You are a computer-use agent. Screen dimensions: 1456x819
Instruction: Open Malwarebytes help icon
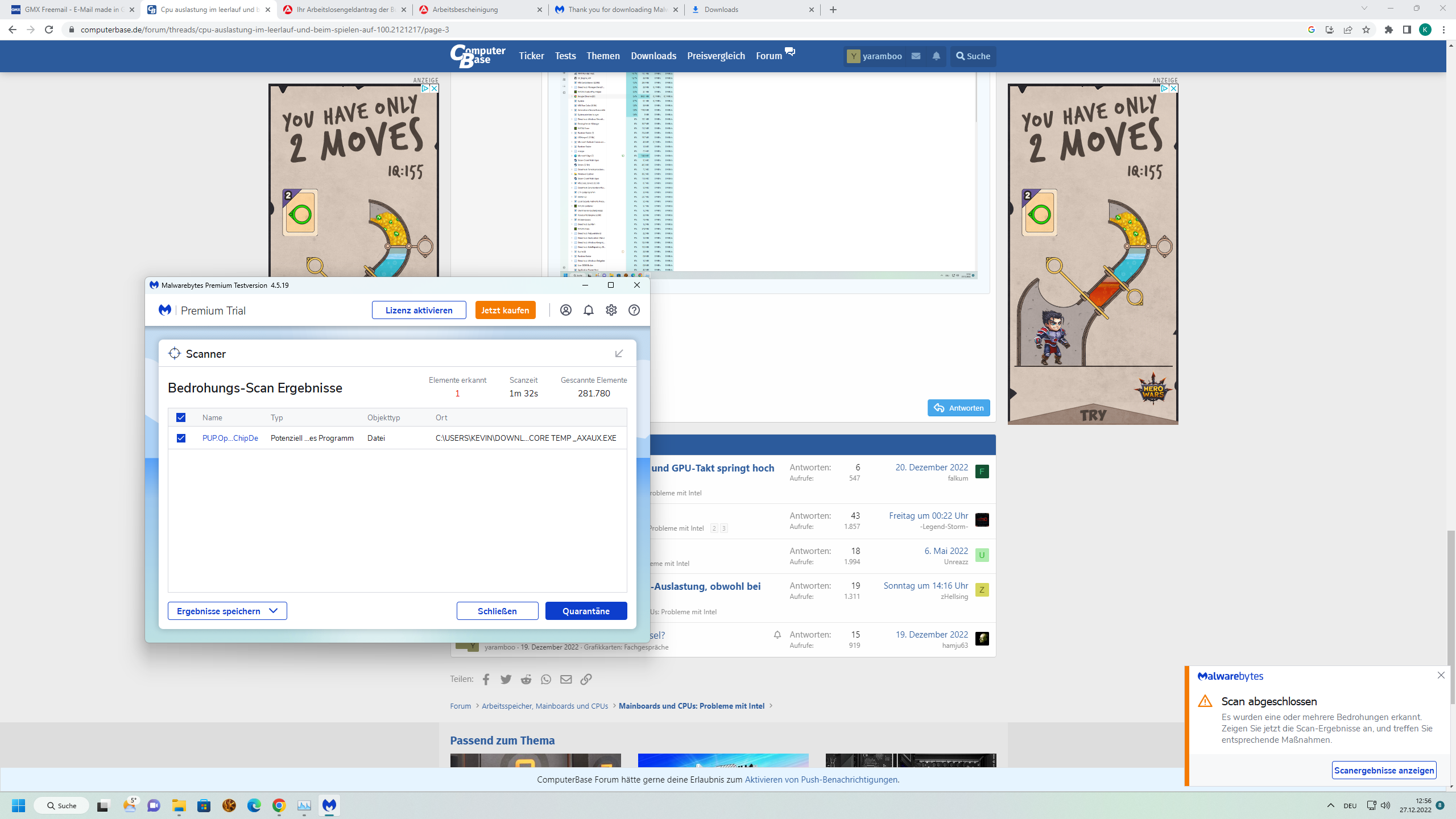point(634,310)
